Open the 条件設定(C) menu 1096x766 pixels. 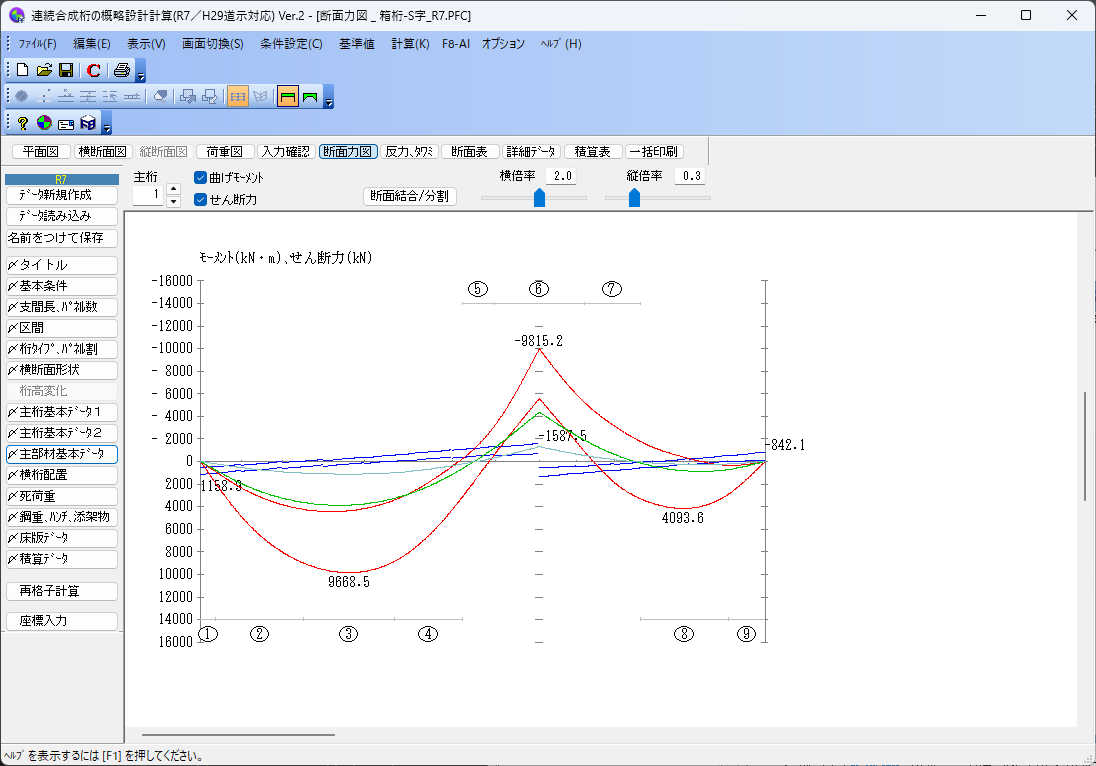291,43
